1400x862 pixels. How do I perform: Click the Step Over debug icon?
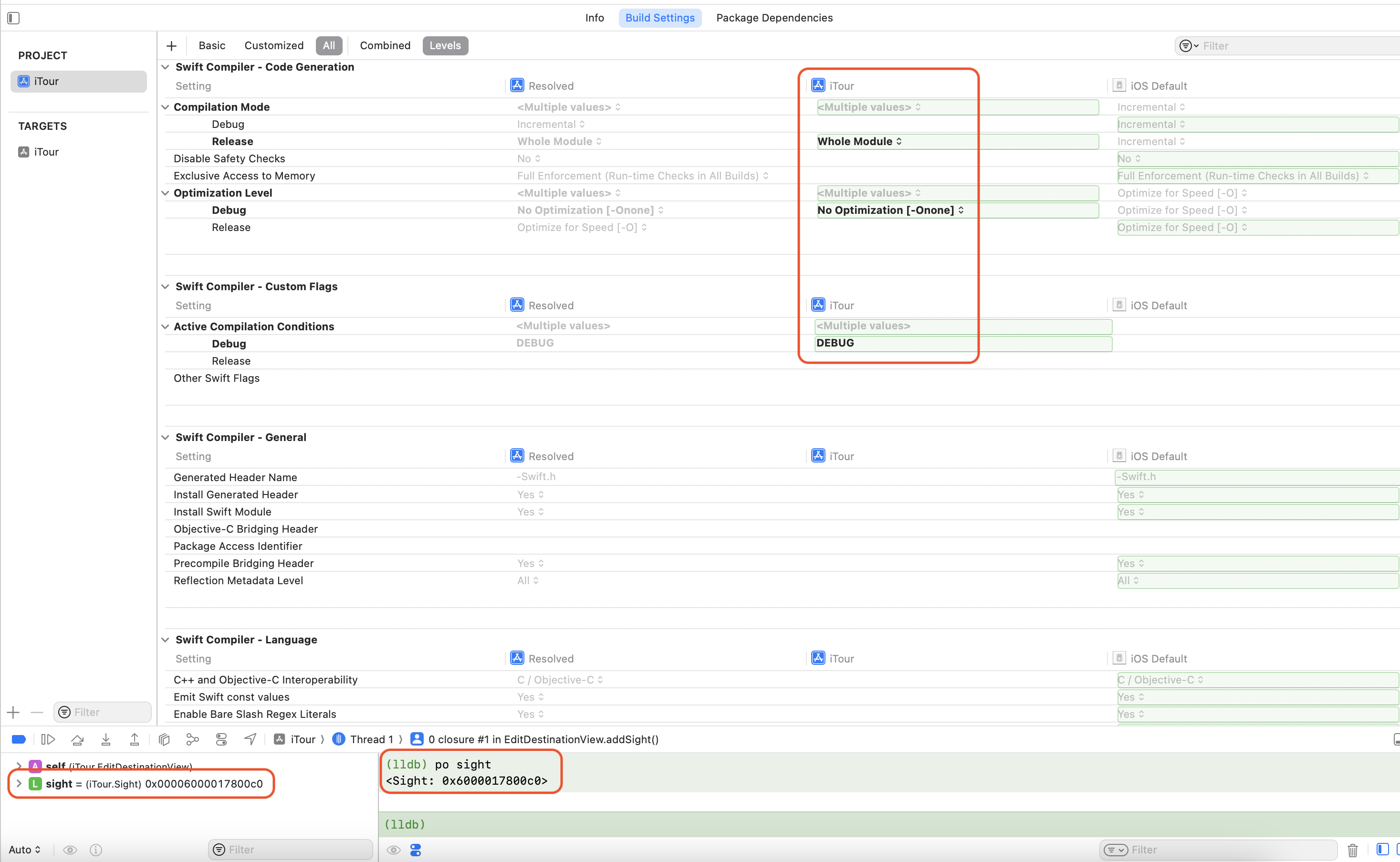77,739
